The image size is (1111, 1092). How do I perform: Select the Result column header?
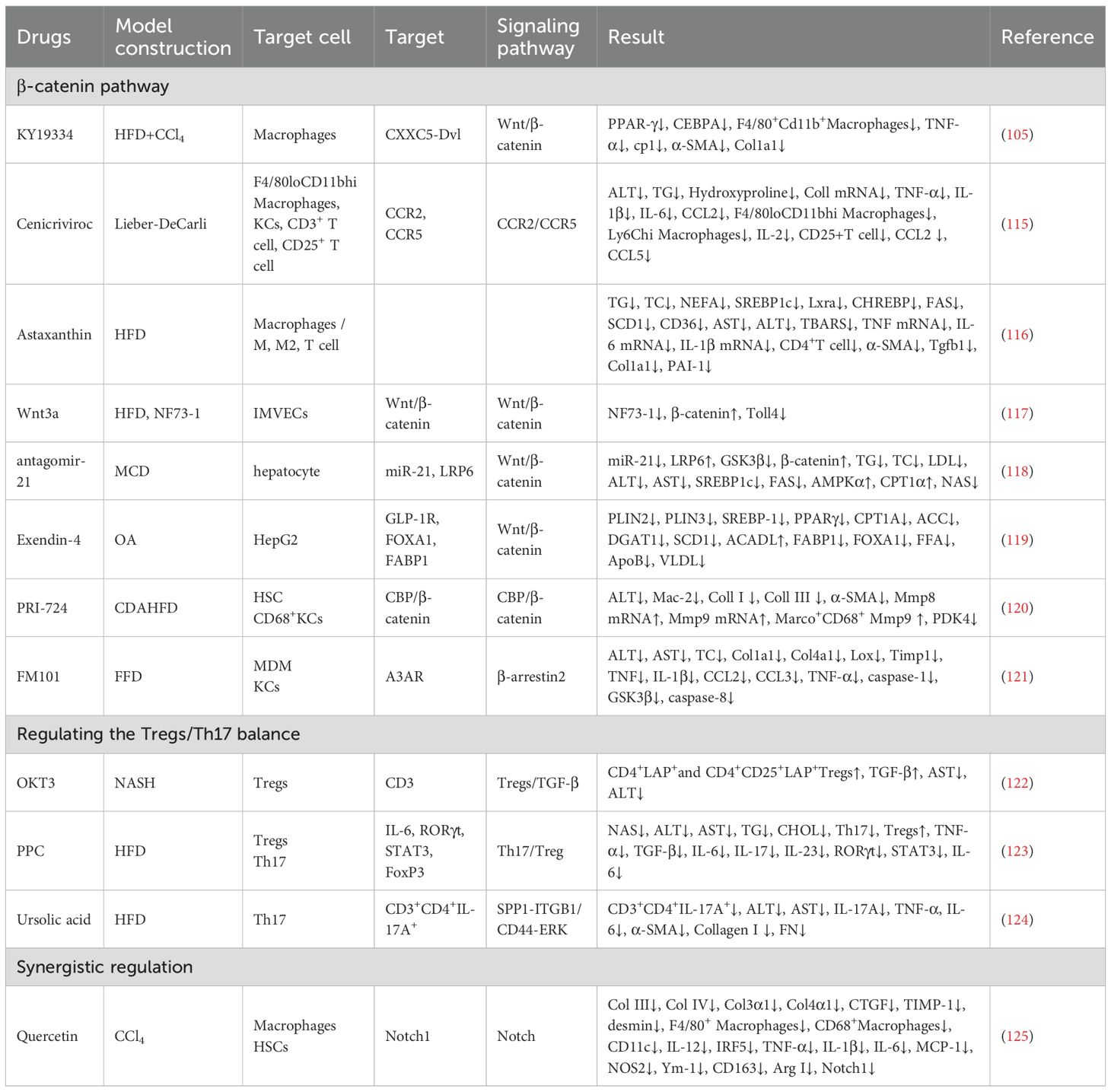636,37
